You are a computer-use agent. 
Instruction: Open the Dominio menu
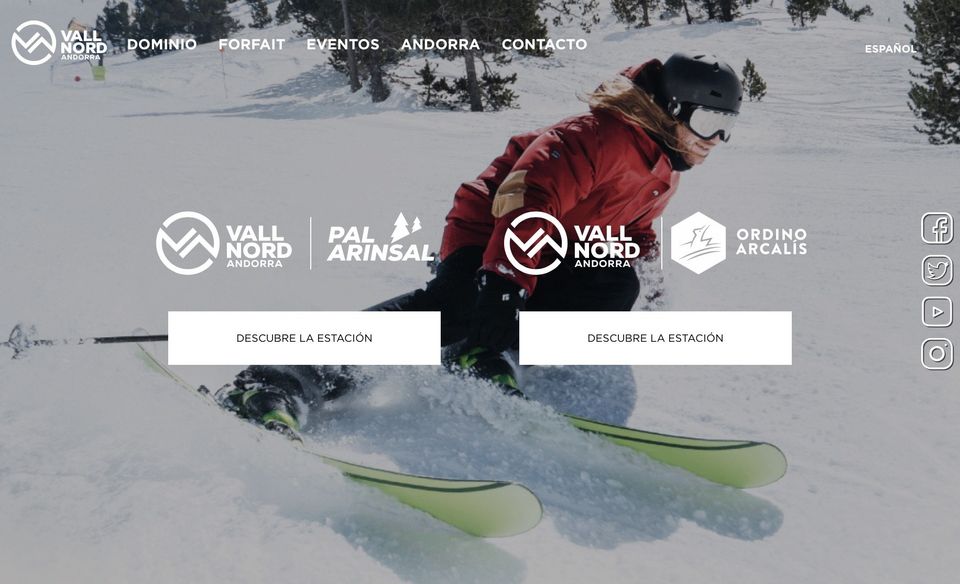162,44
